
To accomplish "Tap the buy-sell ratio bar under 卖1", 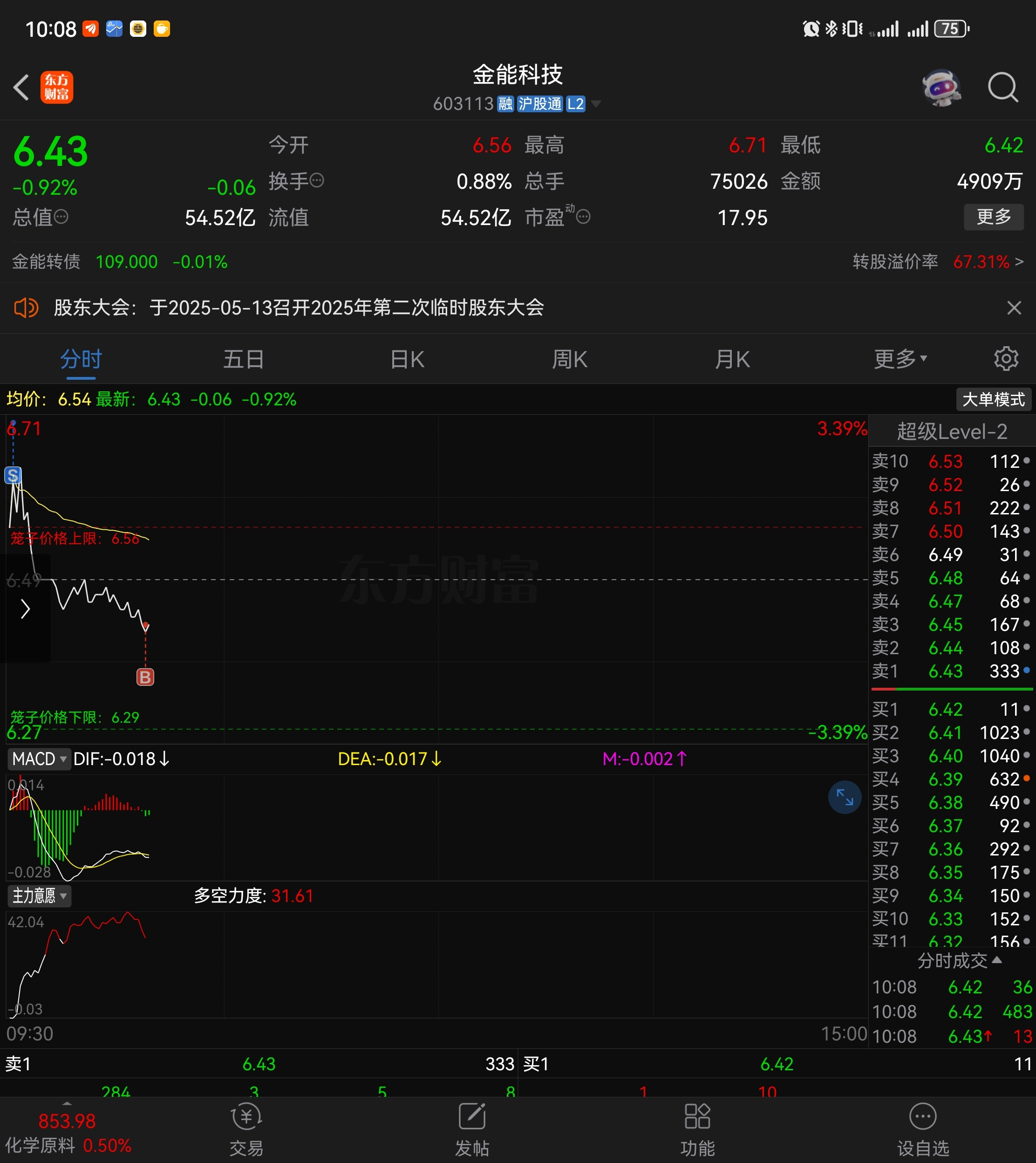I will (x=952, y=690).
